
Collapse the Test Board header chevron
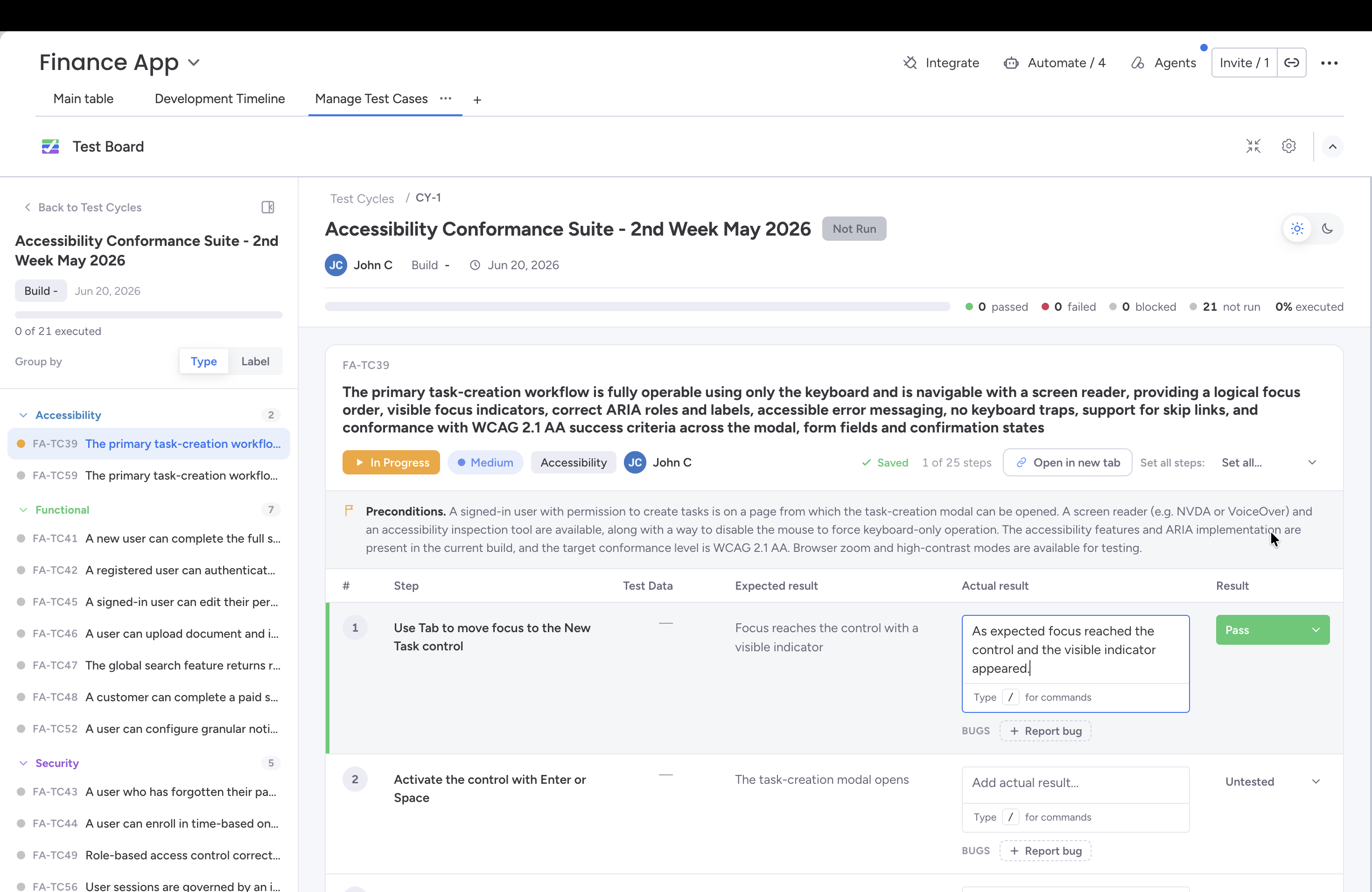tap(1333, 146)
